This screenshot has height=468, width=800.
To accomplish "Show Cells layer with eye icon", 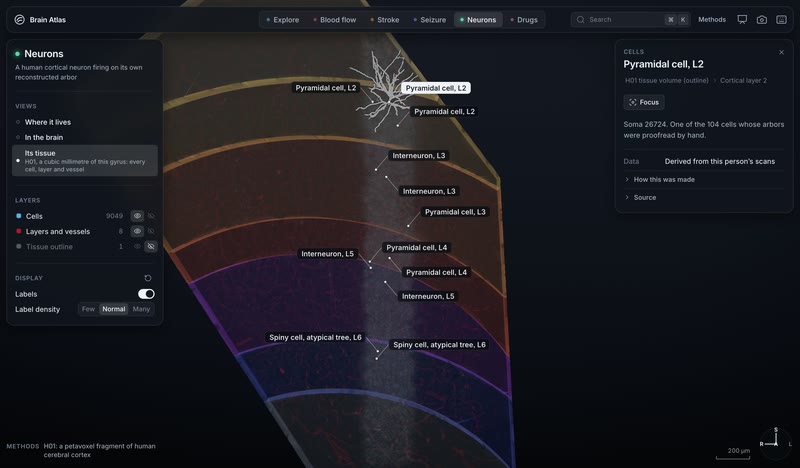I will (x=137, y=216).
